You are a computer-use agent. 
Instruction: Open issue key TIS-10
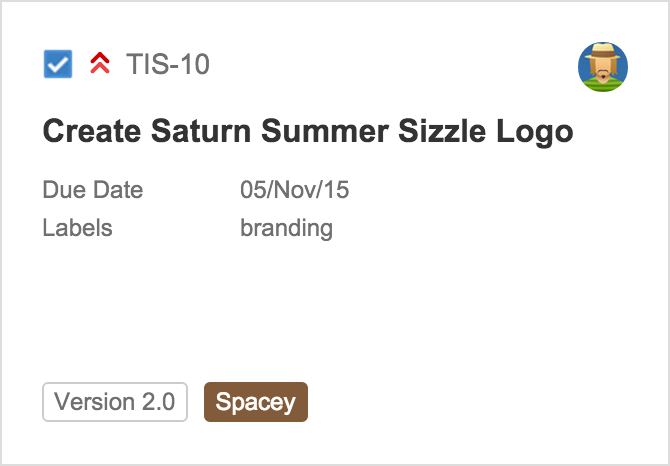[168, 64]
